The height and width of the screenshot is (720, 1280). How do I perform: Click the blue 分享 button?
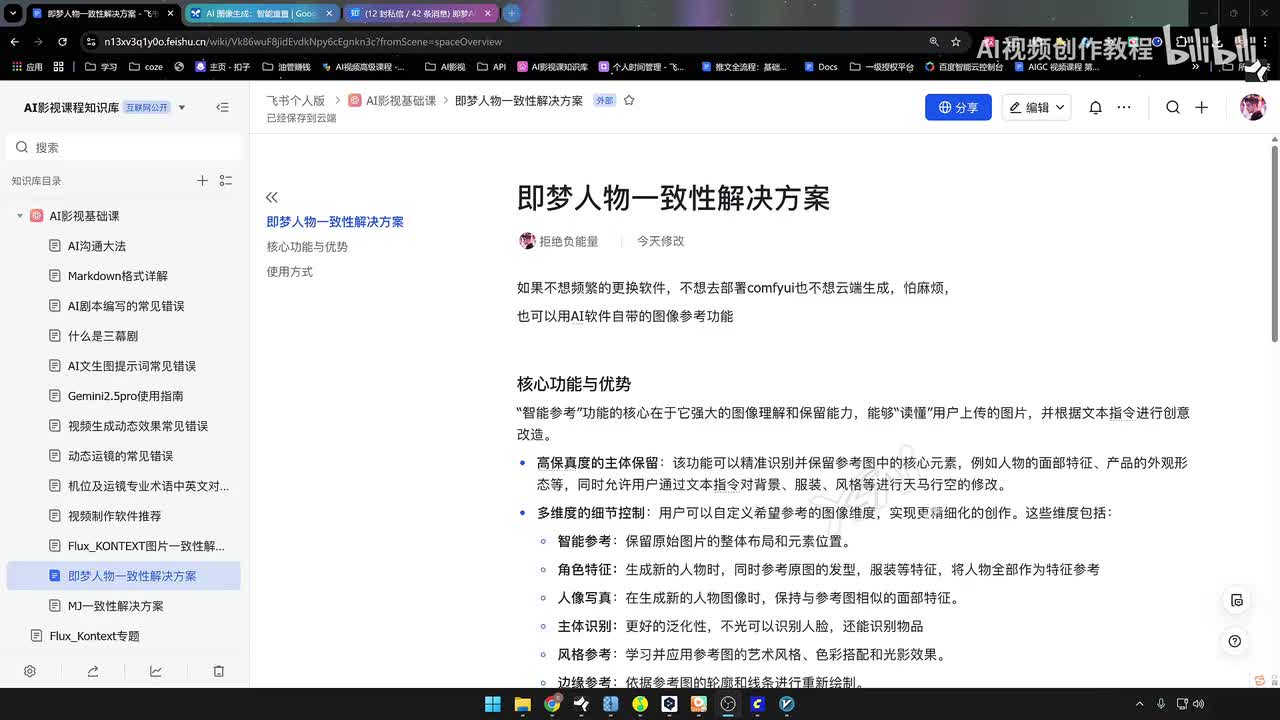[x=958, y=107]
